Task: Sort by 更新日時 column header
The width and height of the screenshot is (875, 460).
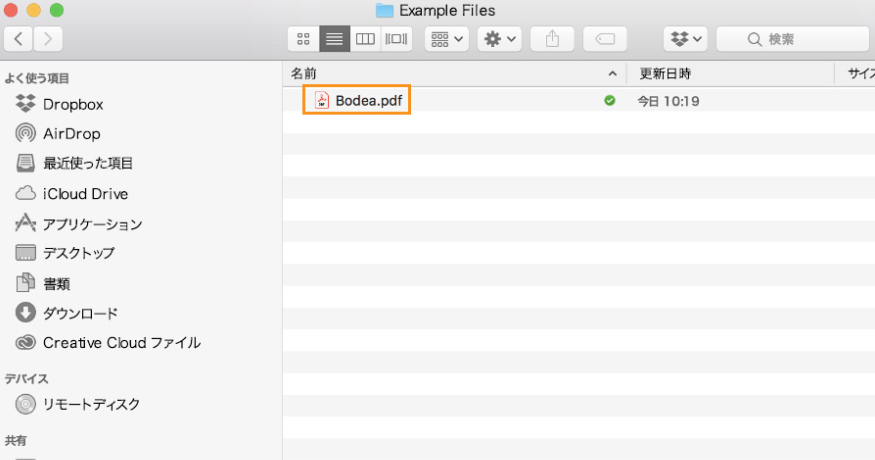Action: [x=665, y=74]
